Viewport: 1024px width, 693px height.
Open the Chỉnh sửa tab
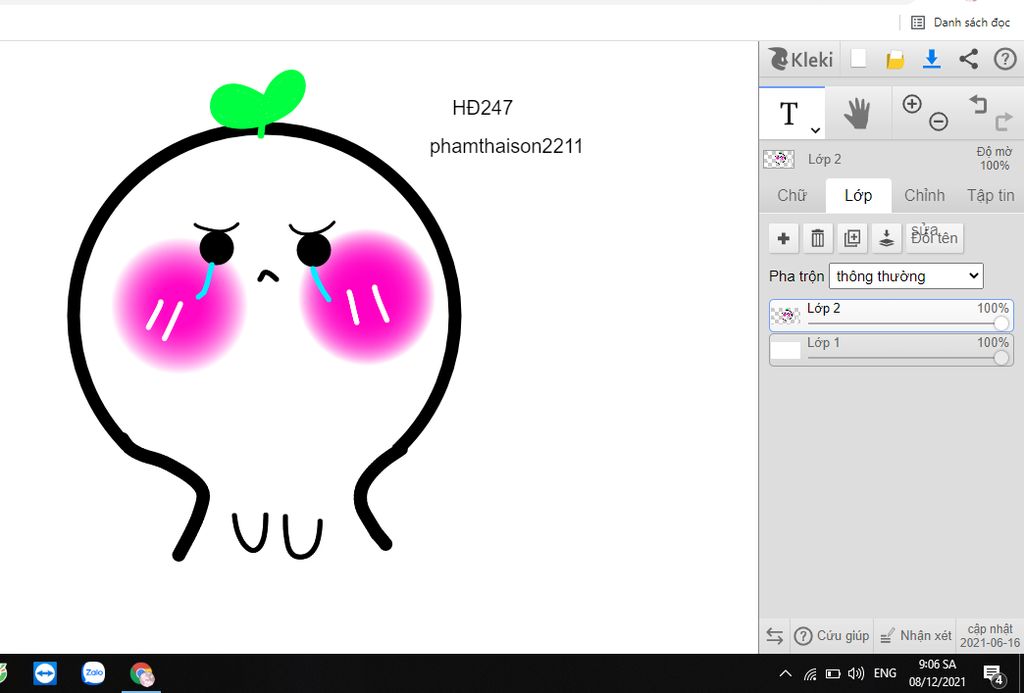[x=925, y=195]
